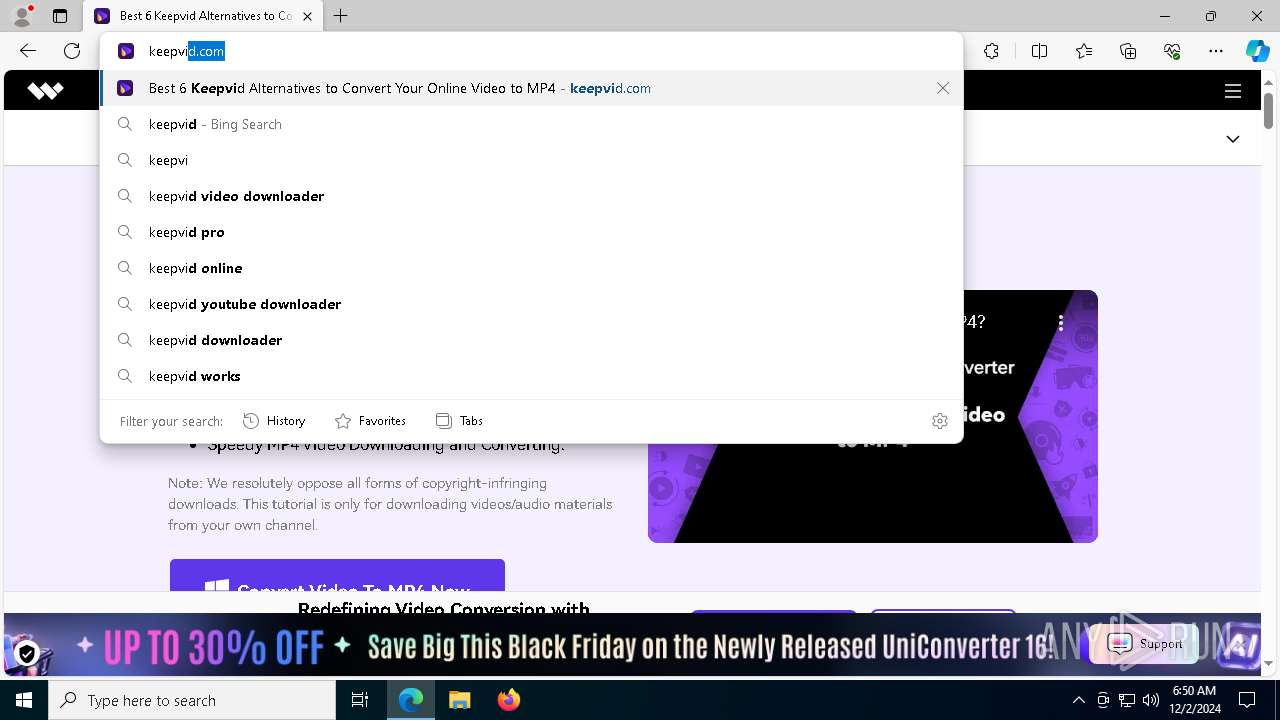Click the Edge taskbar icon
Screen dimensions: 1280x720
tap(411, 700)
